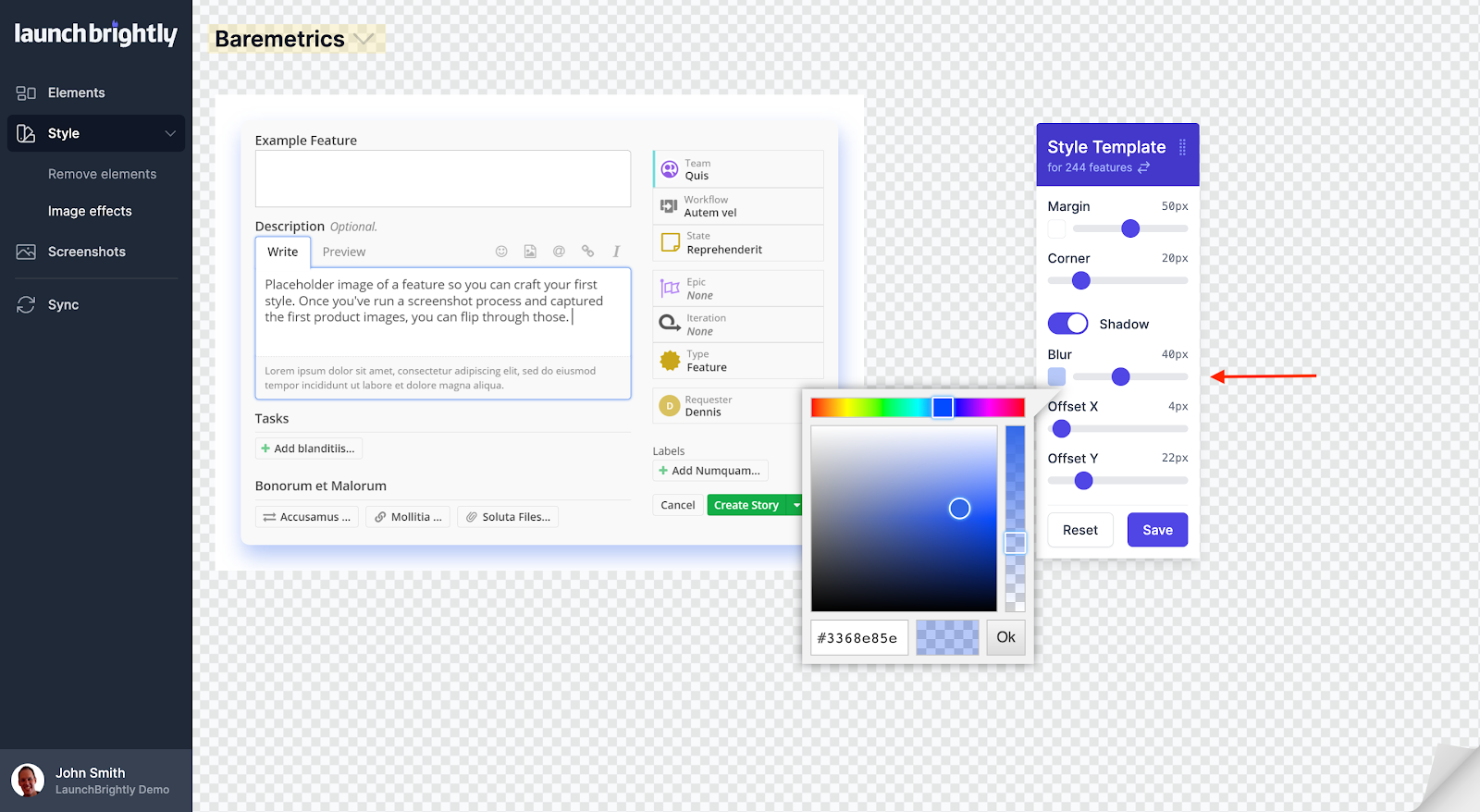This screenshot has height=812, width=1480.
Task: Click the italic formatting icon
Action: (616, 252)
